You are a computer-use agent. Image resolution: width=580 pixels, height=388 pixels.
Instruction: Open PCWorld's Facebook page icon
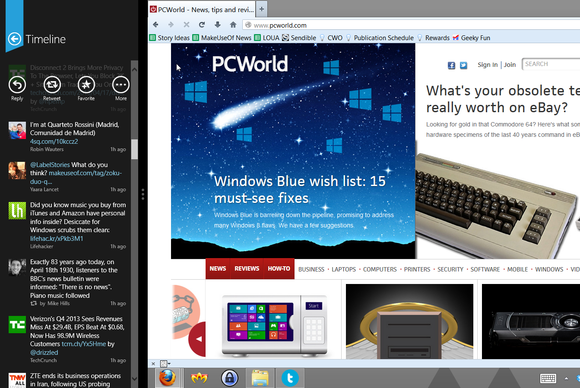[x=451, y=65]
